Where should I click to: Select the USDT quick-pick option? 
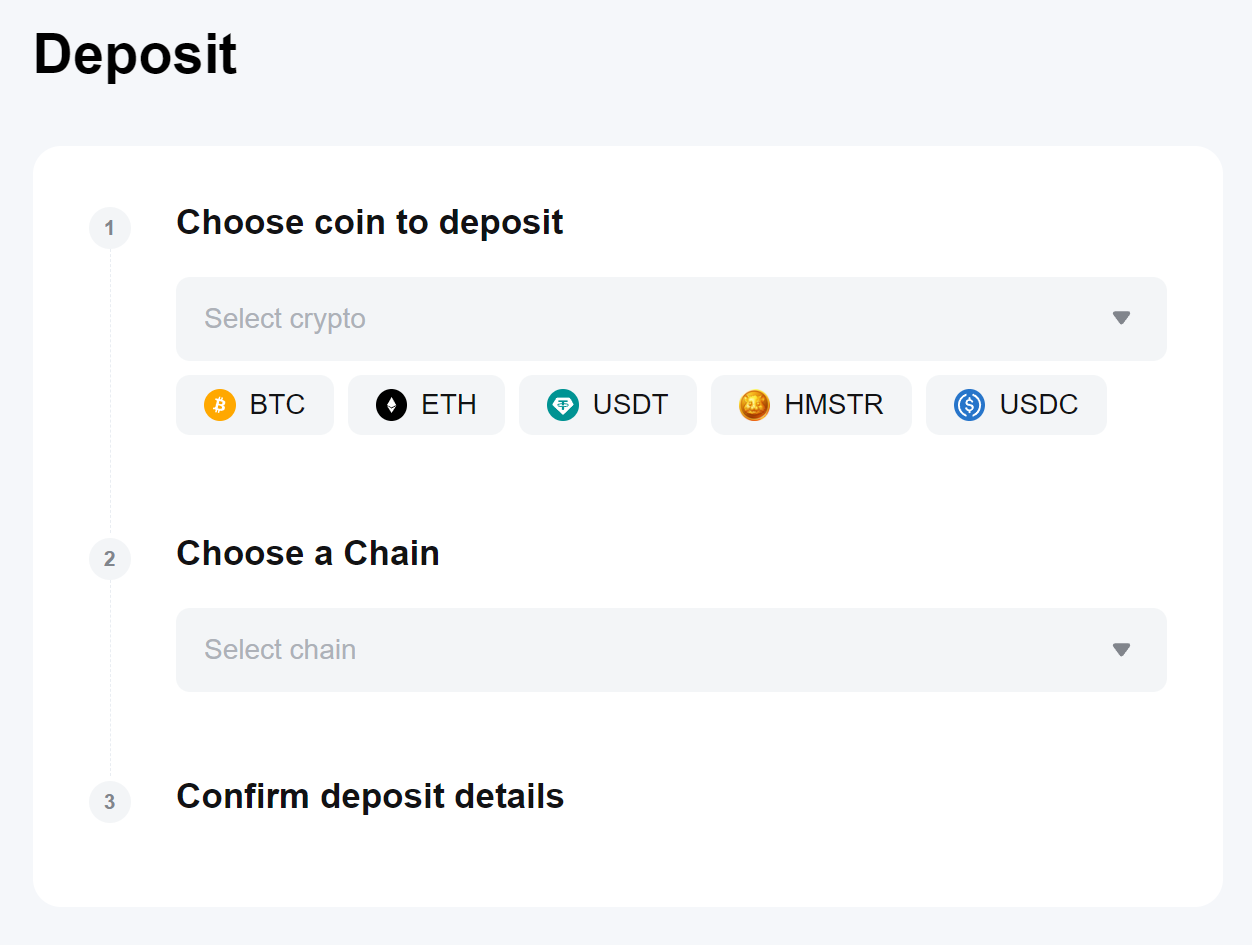[607, 405]
